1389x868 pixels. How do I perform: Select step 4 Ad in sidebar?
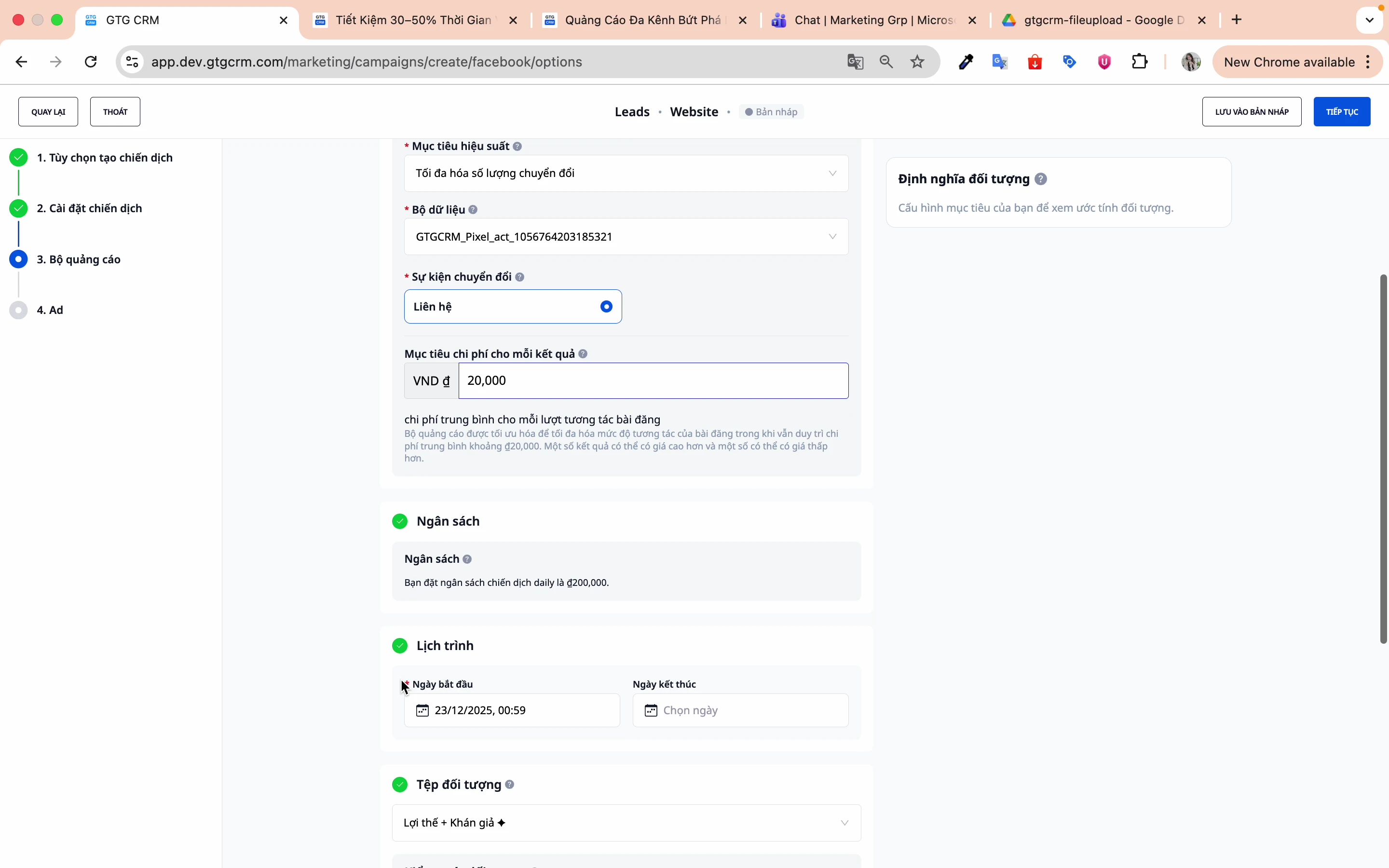50,311
